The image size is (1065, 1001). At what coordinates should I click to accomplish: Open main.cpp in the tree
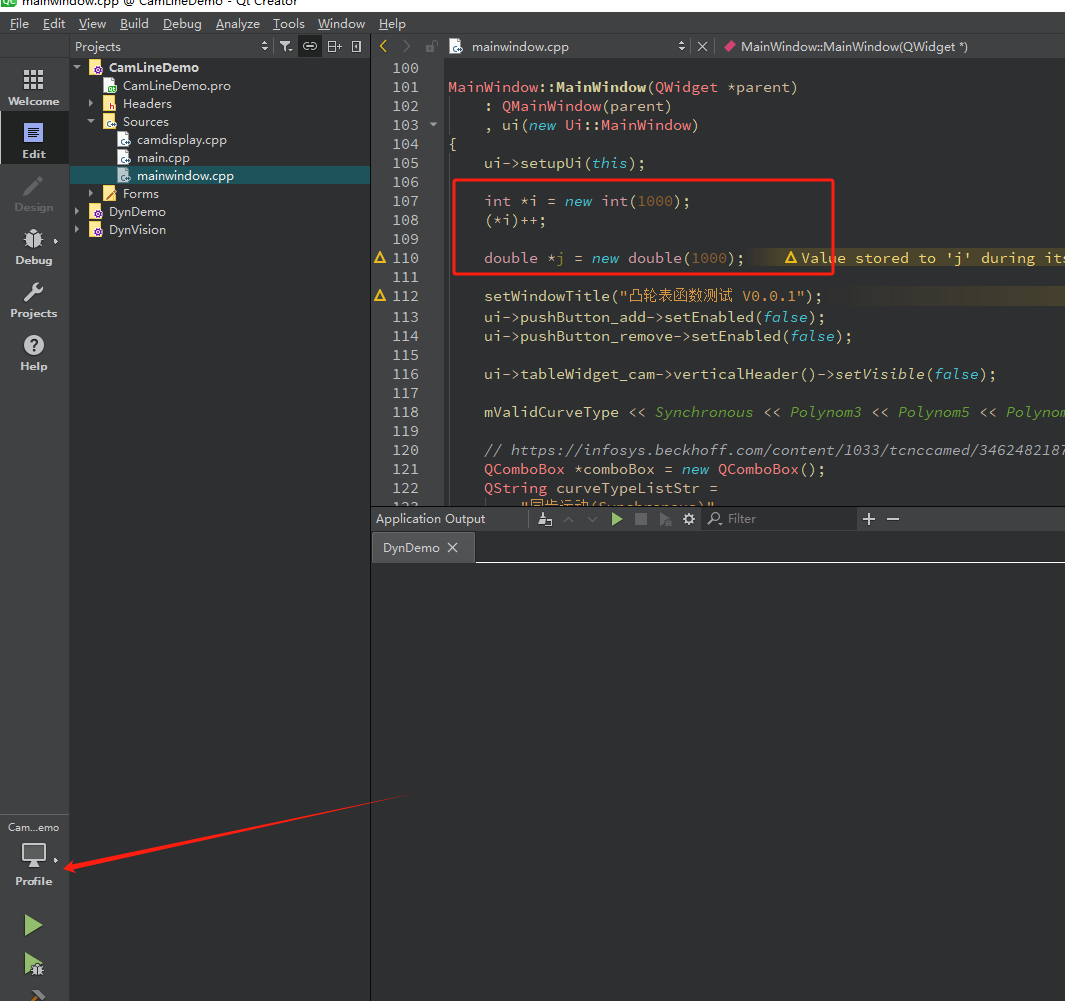[163, 158]
